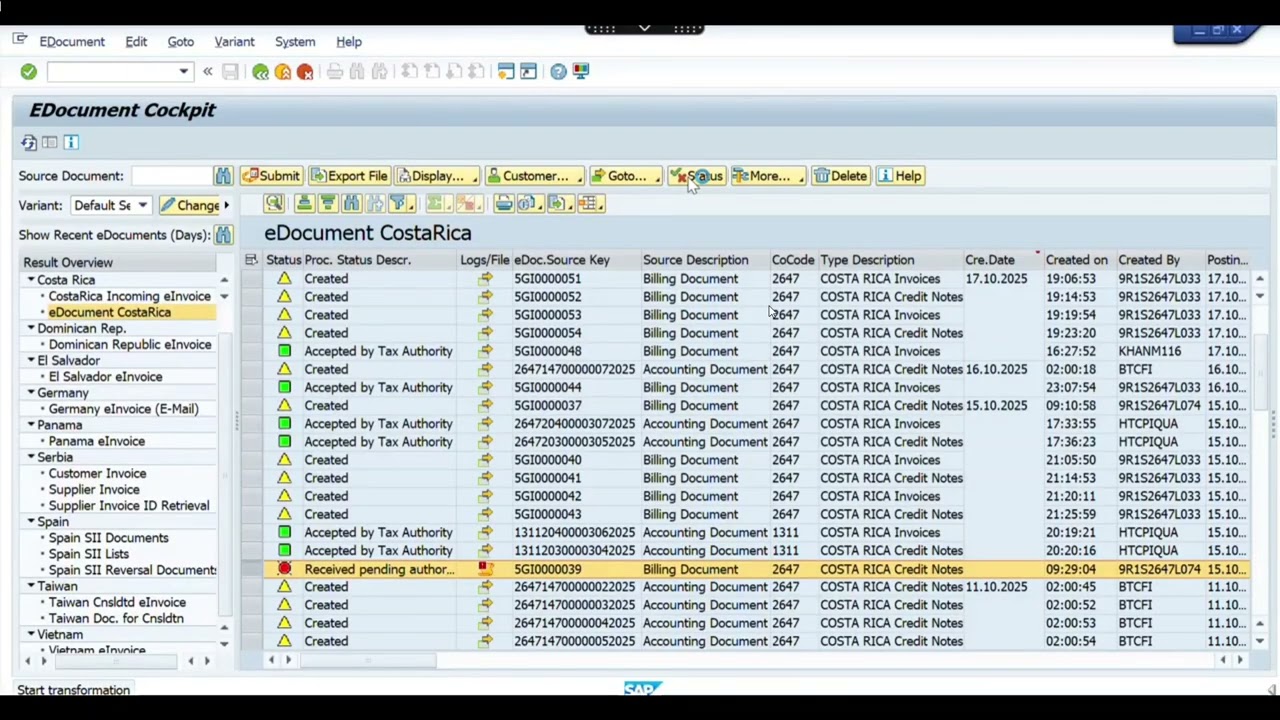Collapse the Taiwan tree node
Screen dimensions: 1280x720
(x=31, y=586)
